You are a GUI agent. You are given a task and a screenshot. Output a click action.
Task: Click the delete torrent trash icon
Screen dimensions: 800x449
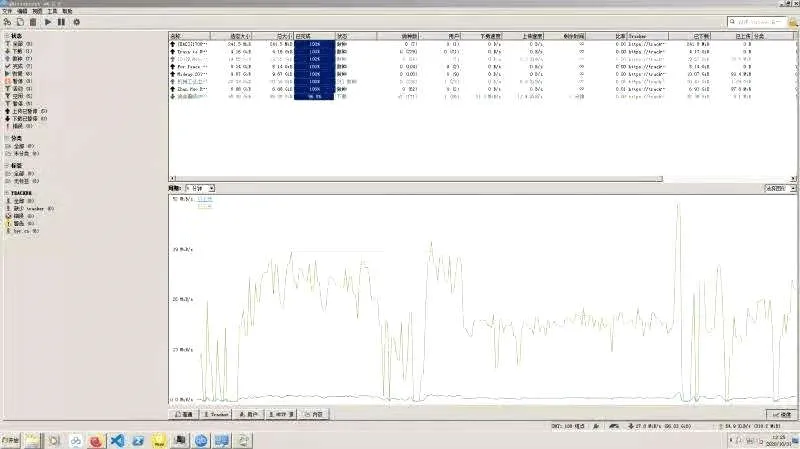click(33, 21)
